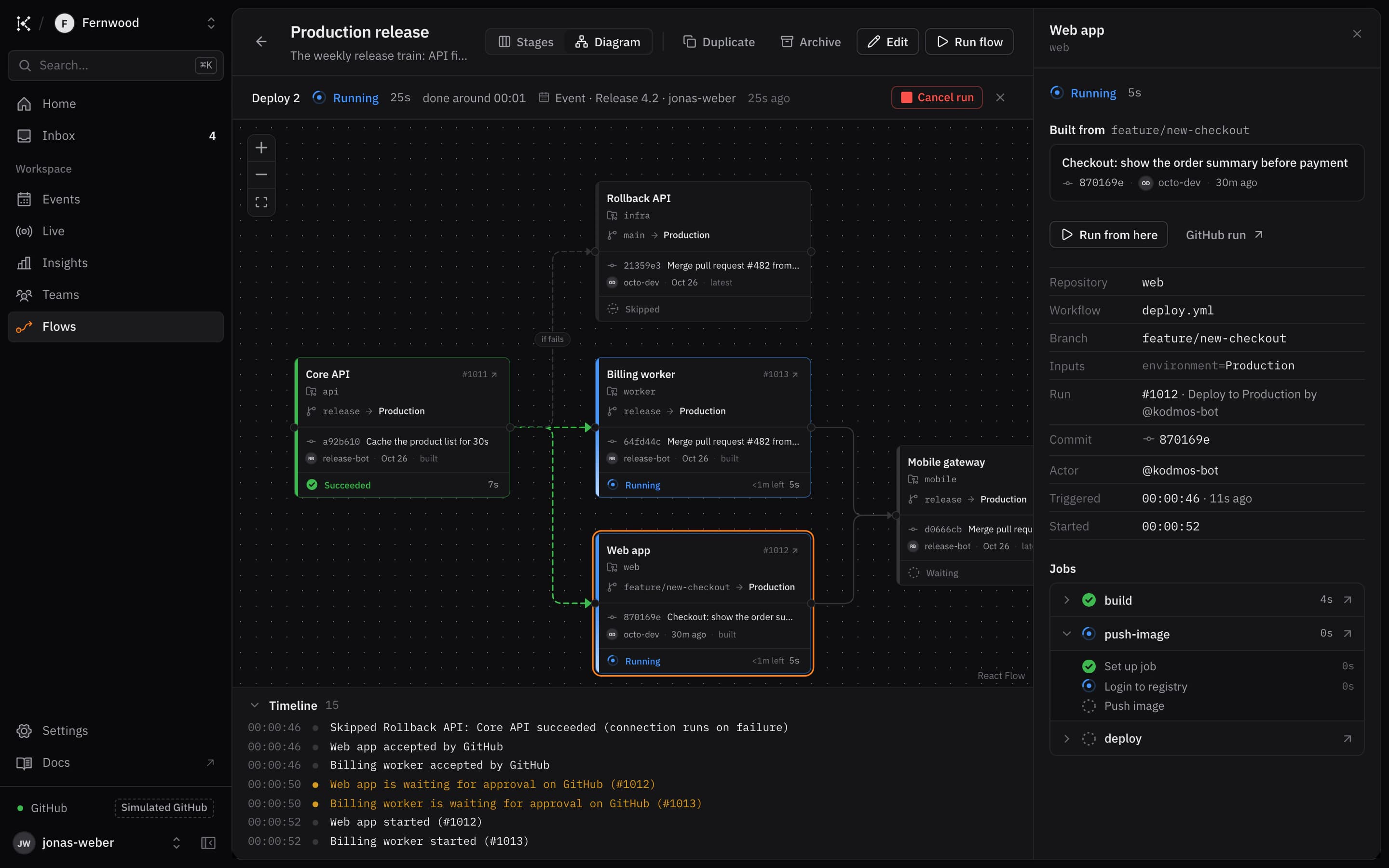Screen dimensions: 1389x868
Task: Open build job external link arrow
Action: [x=1347, y=600]
